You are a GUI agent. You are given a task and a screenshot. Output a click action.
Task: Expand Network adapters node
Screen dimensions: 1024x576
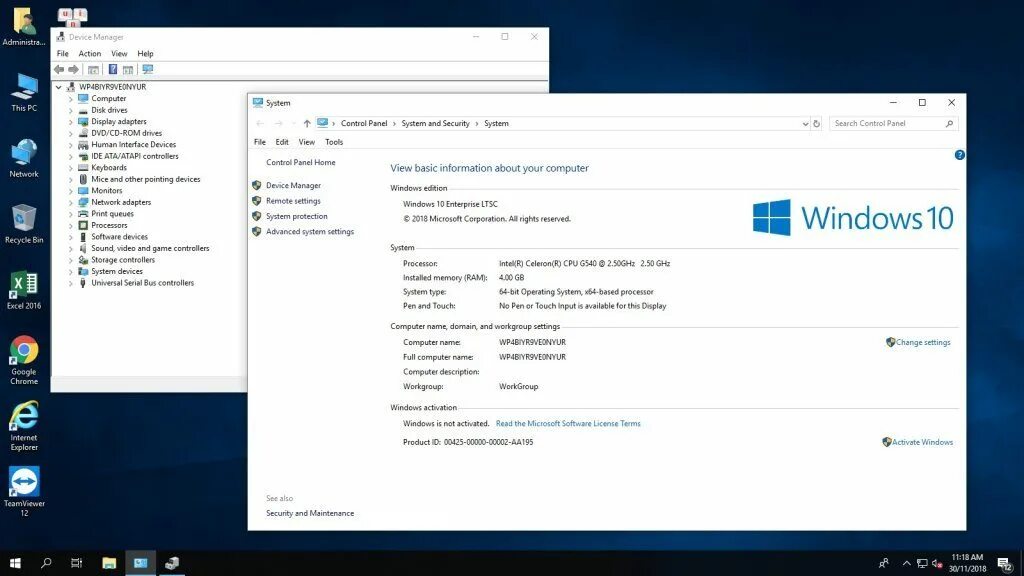tap(71, 202)
